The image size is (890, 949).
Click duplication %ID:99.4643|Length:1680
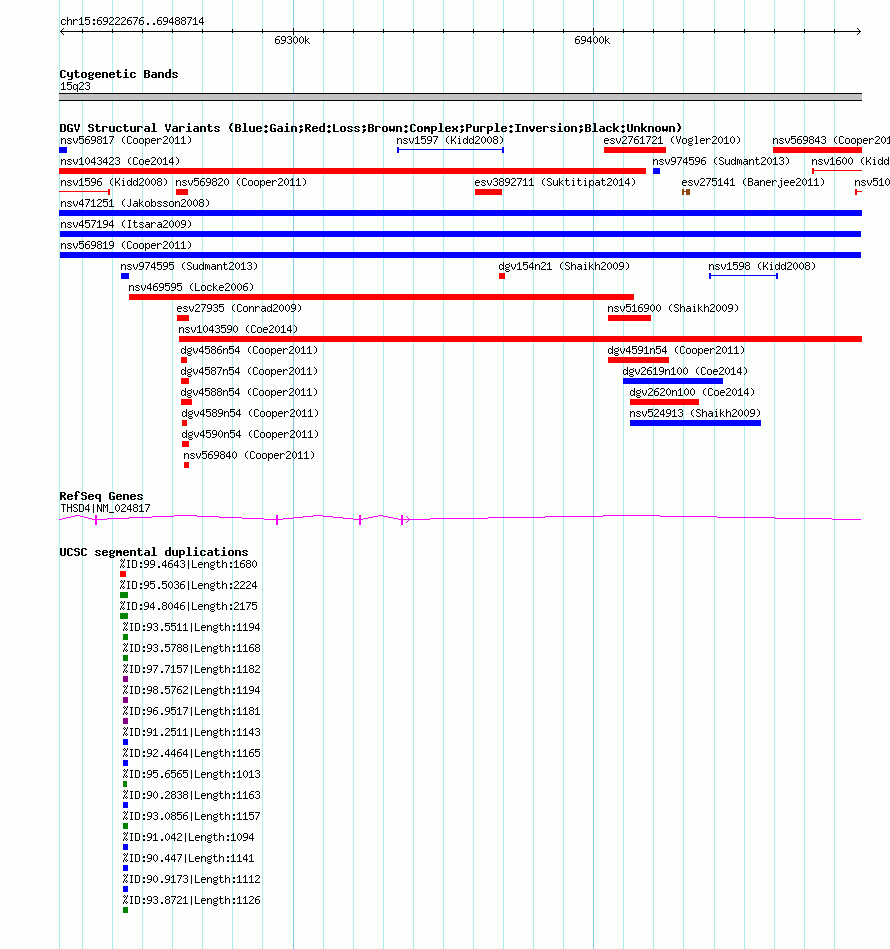coord(188,564)
